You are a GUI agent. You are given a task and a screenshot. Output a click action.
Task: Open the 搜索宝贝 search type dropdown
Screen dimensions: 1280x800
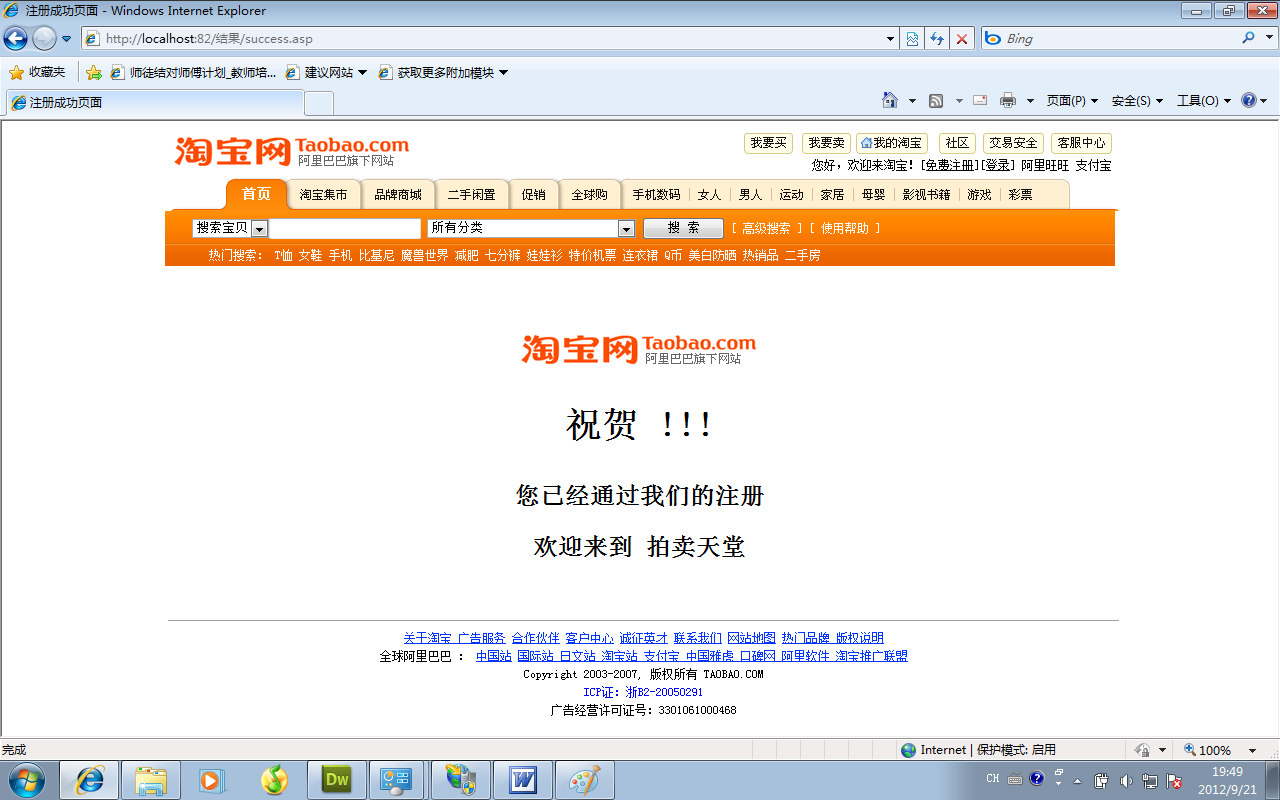point(259,229)
